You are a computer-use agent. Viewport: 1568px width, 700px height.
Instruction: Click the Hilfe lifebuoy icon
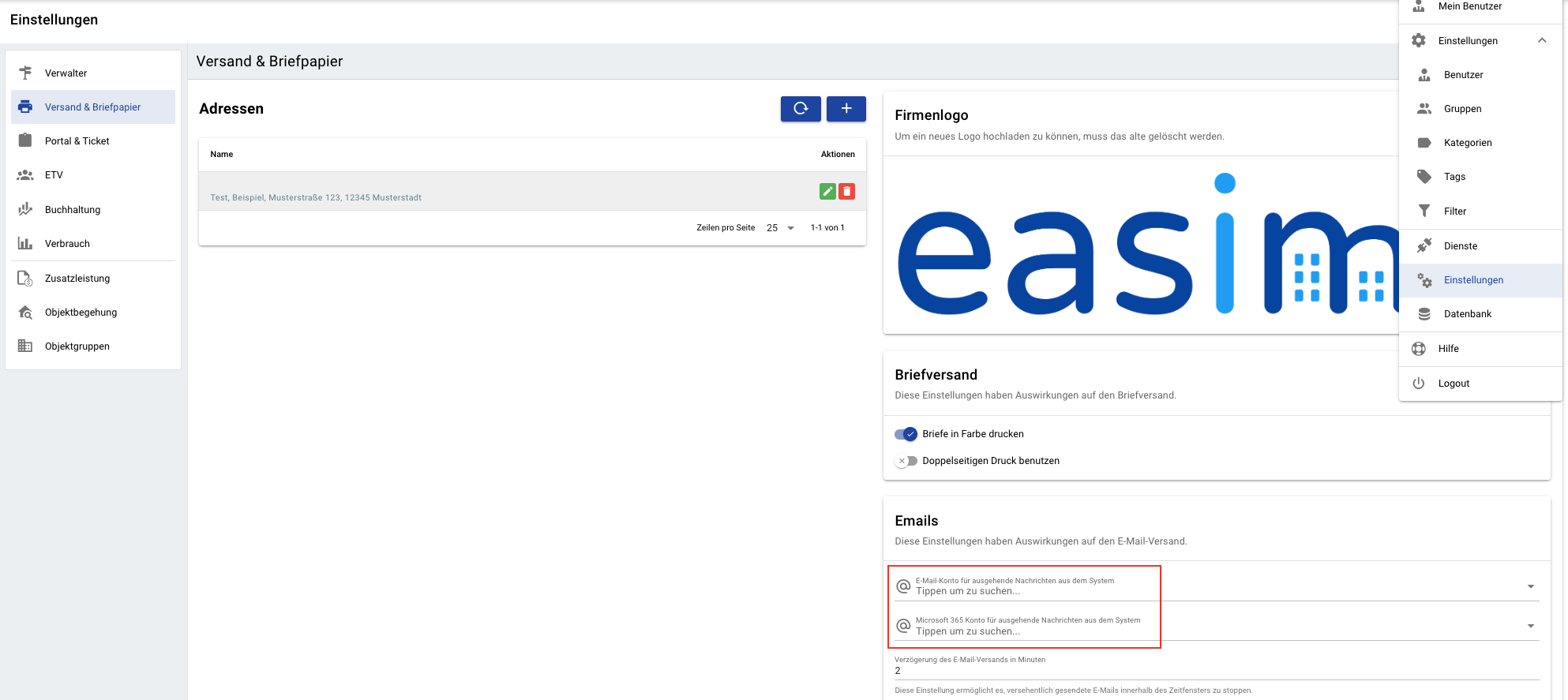1419,349
